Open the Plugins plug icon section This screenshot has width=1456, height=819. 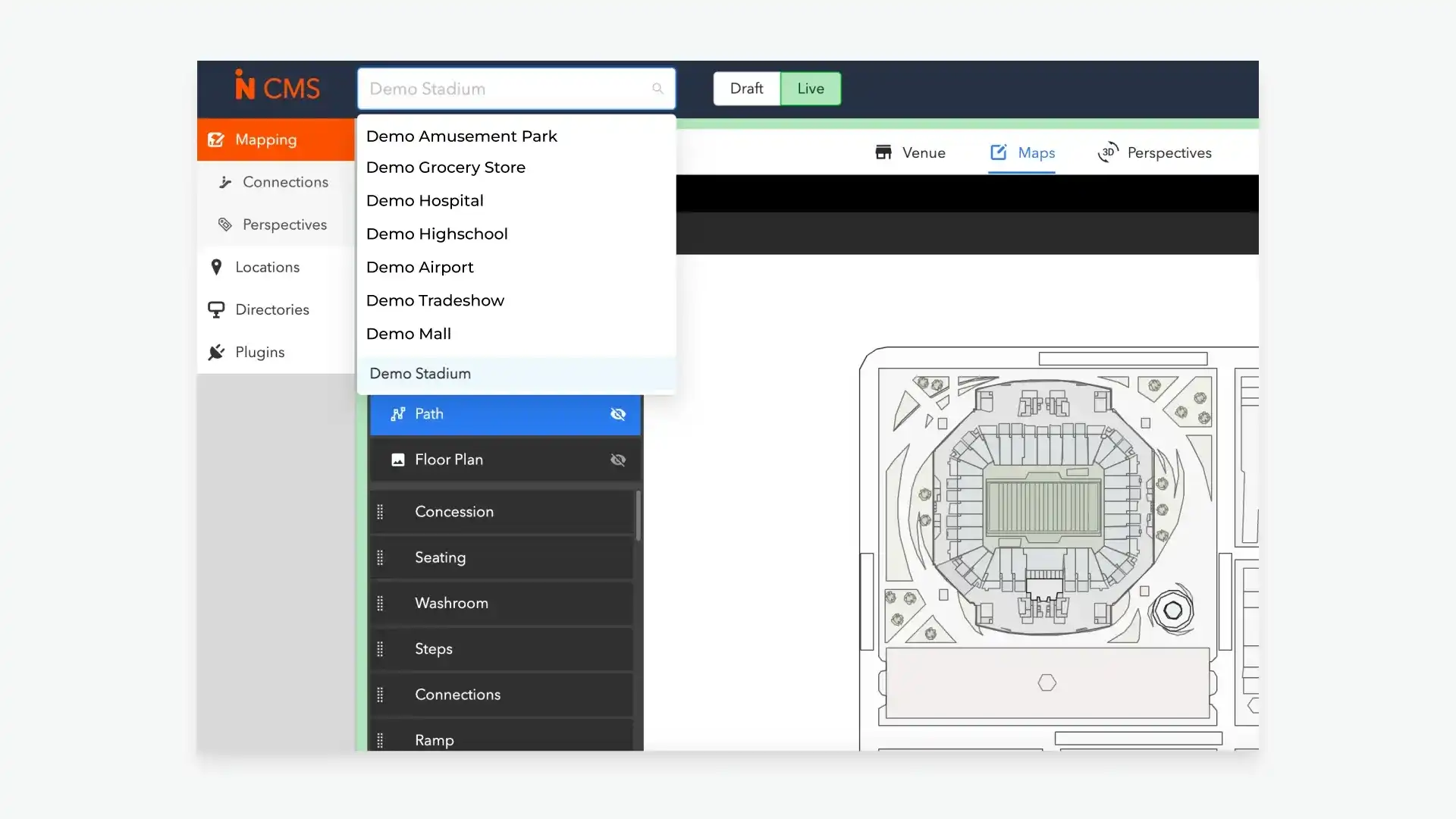coord(216,352)
